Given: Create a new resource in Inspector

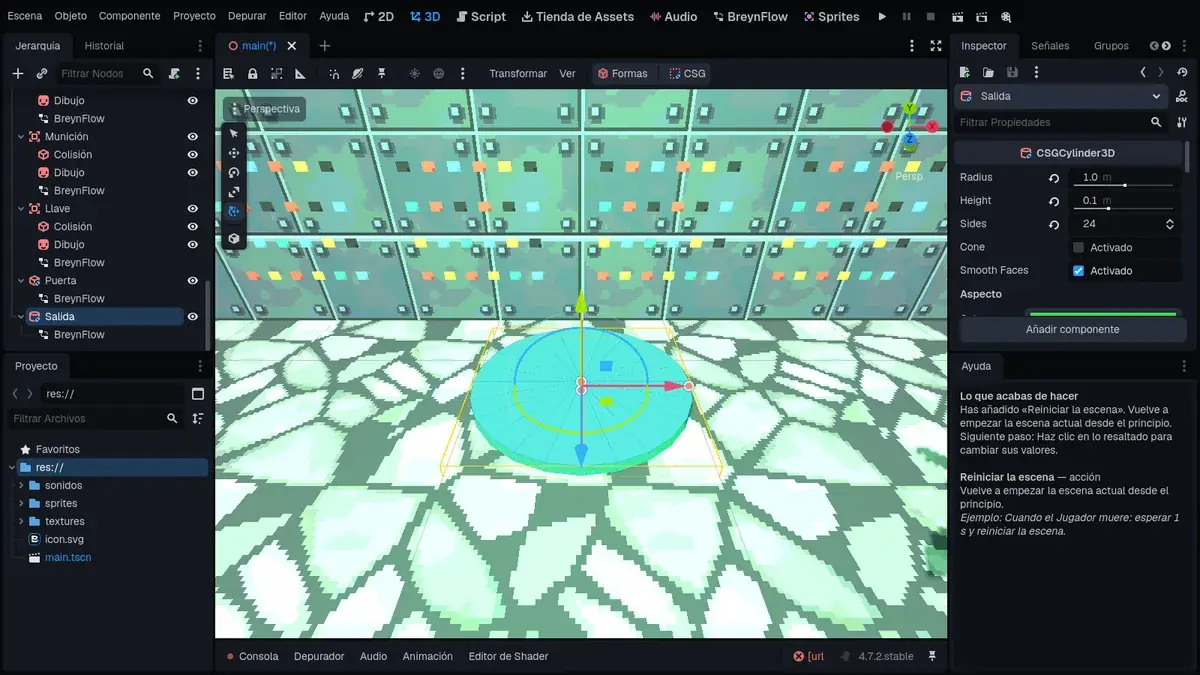Looking at the screenshot, I should coord(965,72).
